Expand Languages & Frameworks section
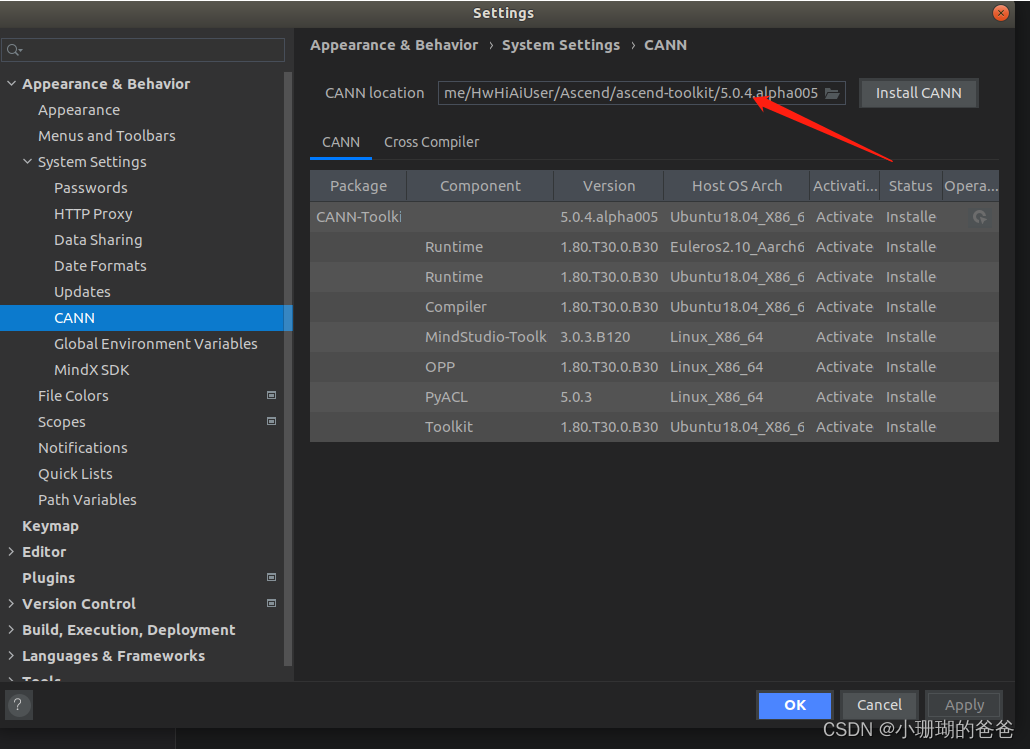Screen dimensions: 1030x749 pos(11,656)
